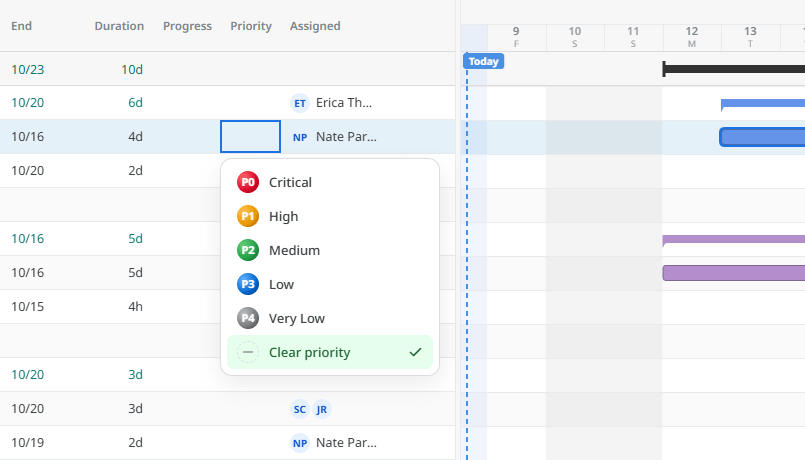The width and height of the screenshot is (805, 460).
Task: Choose Medium from the priority menu
Action: pos(330,250)
